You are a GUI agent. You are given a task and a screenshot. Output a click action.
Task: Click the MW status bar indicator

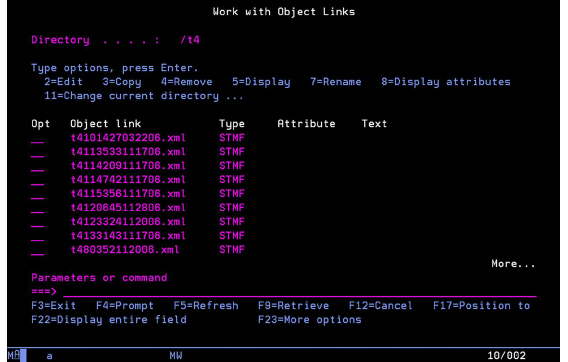(176, 355)
